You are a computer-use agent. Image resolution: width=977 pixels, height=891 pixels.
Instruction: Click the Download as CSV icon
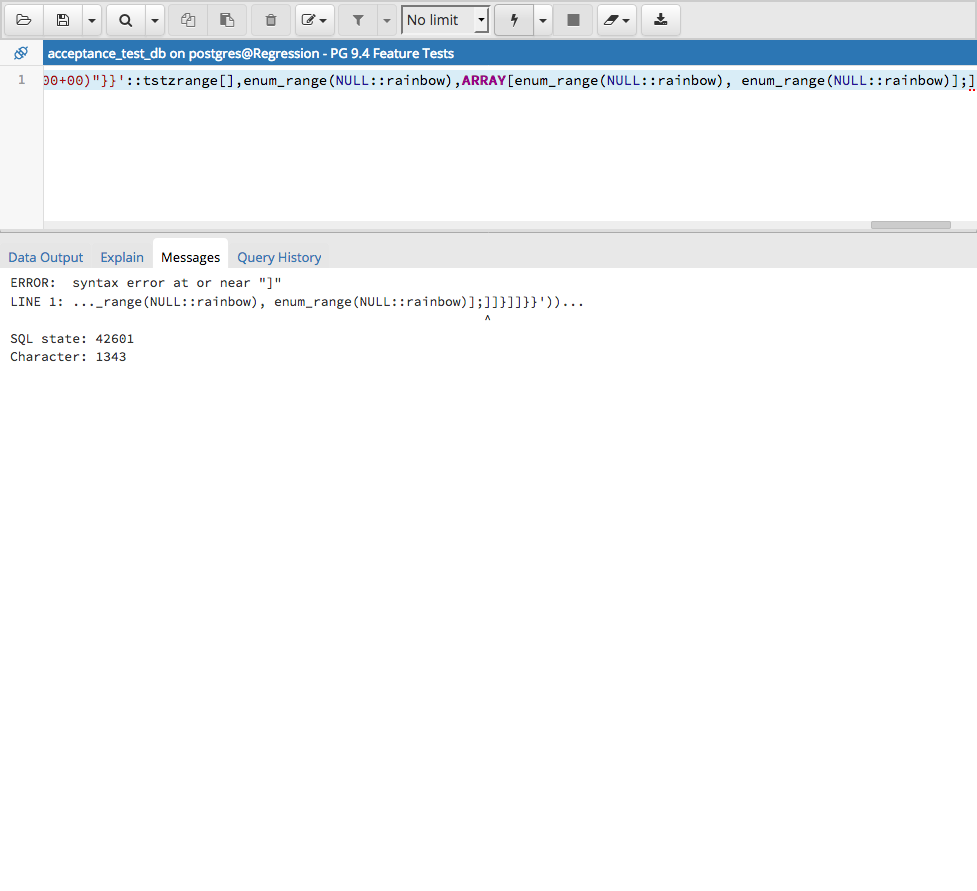pos(660,20)
